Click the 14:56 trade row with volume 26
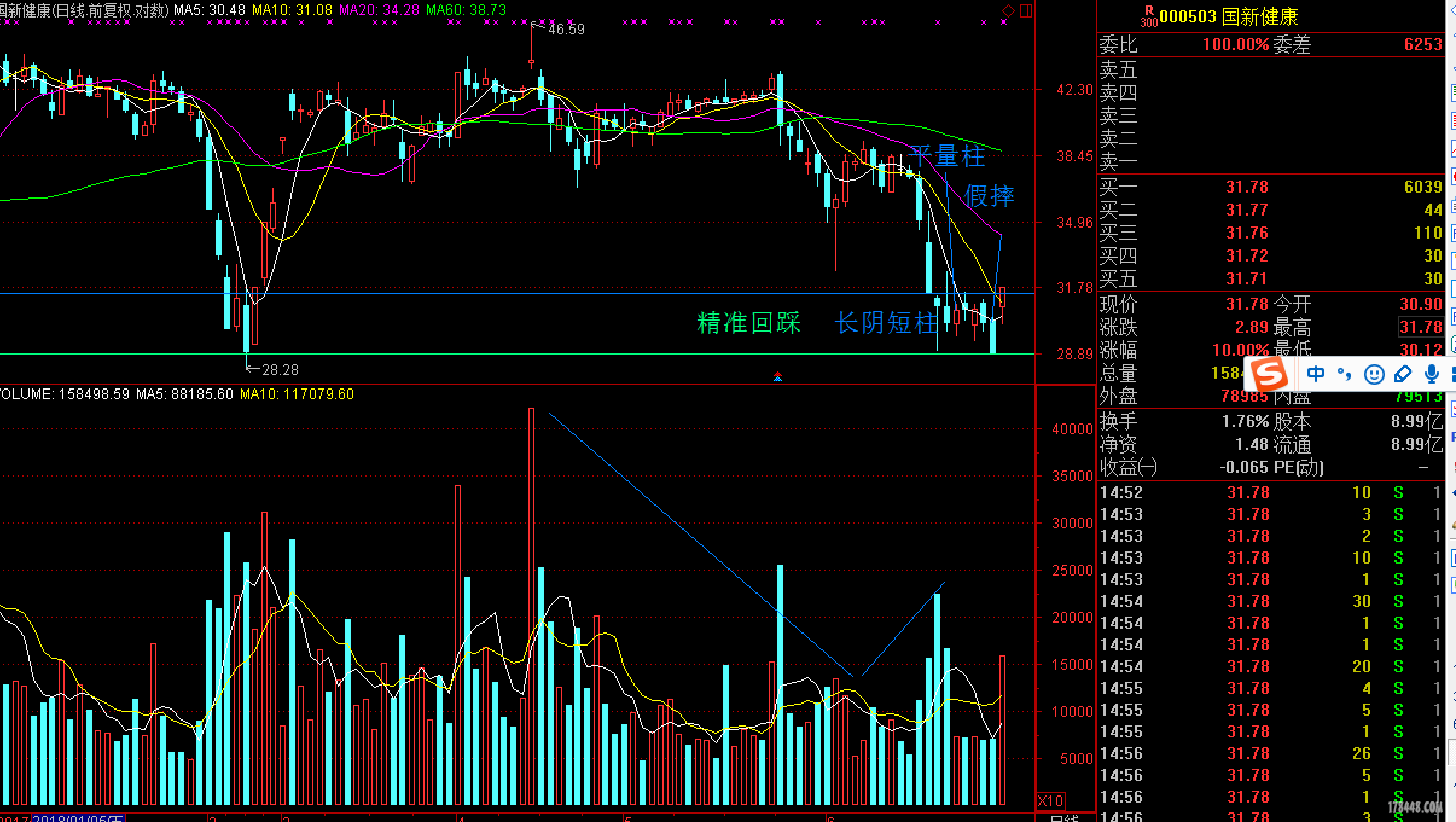 1271,753
